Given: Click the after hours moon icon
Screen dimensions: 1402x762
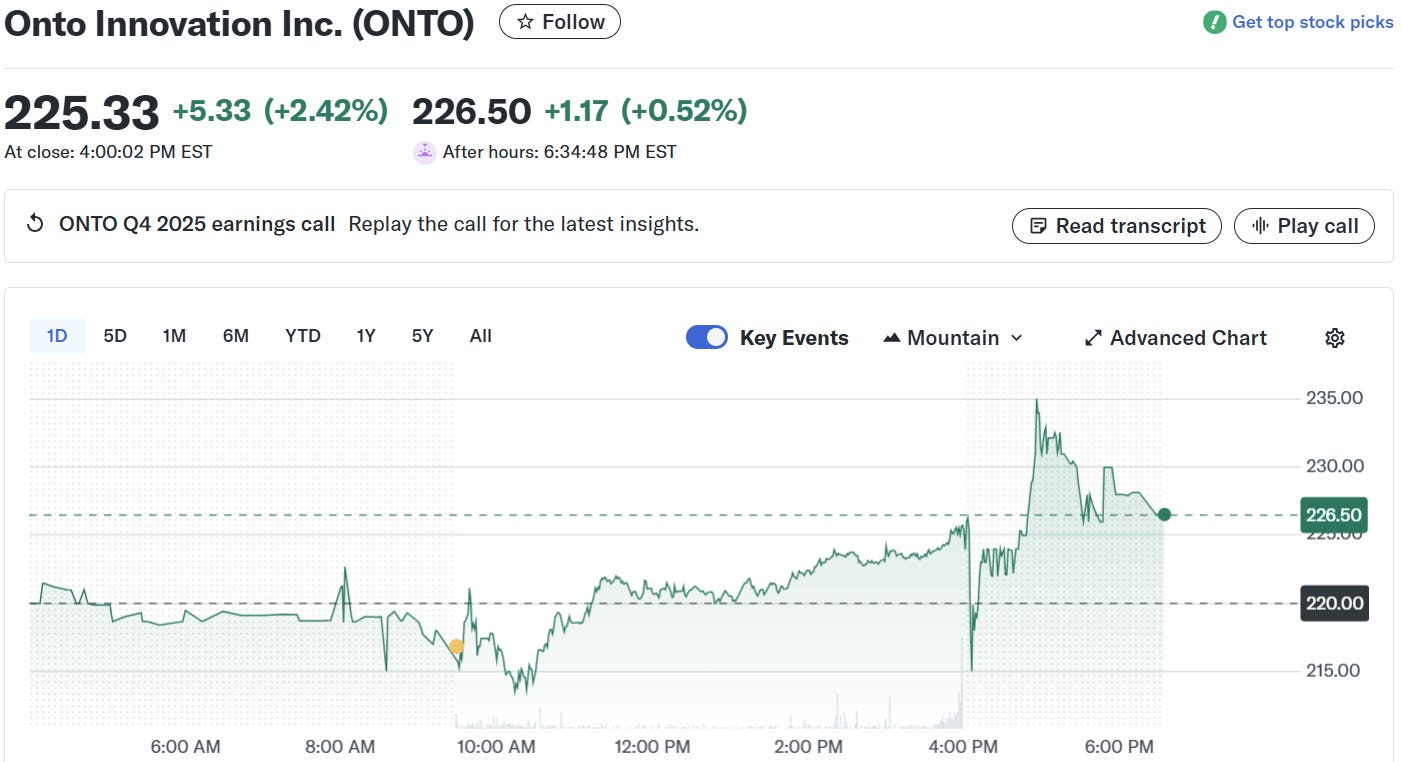Looking at the screenshot, I should (425, 152).
